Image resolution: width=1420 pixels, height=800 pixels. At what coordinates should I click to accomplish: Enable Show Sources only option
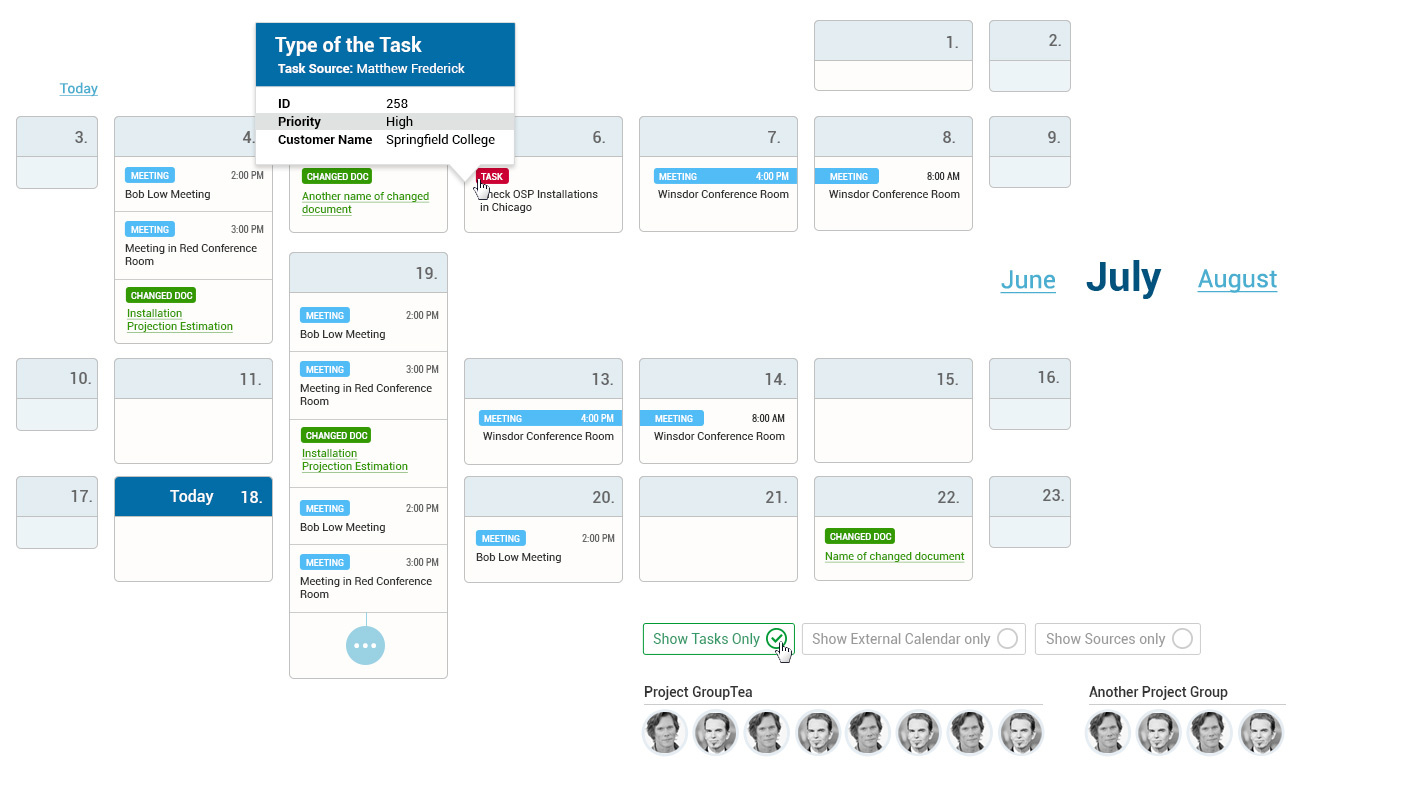[x=1182, y=639]
